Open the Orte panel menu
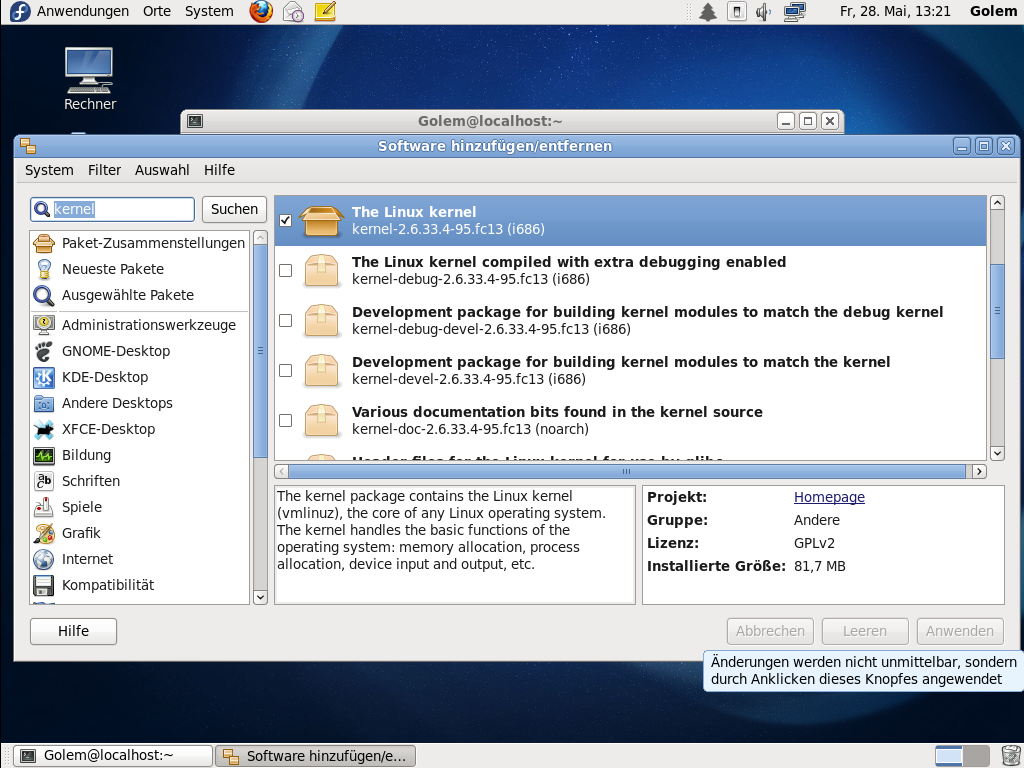The width and height of the screenshot is (1024, 768). click(x=157, y=11)
